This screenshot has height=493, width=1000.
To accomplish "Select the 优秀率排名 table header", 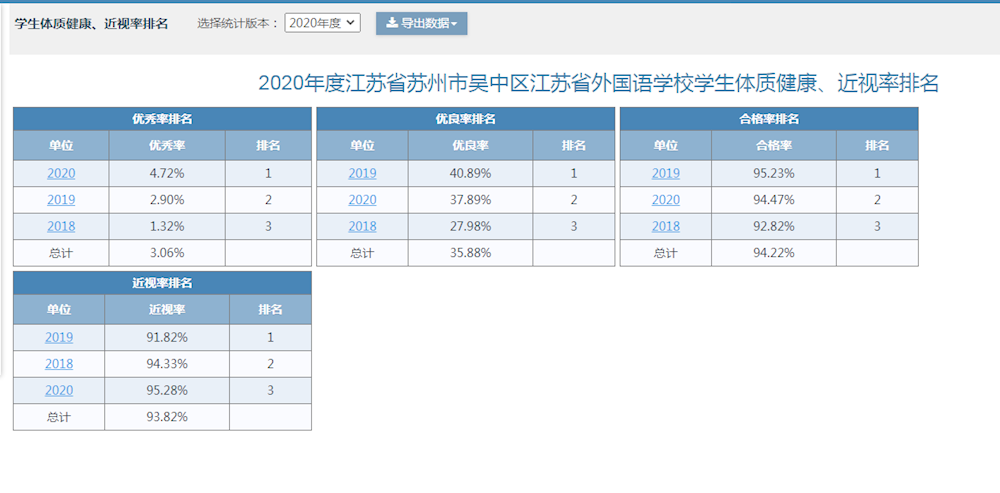I will click(163, 119).
